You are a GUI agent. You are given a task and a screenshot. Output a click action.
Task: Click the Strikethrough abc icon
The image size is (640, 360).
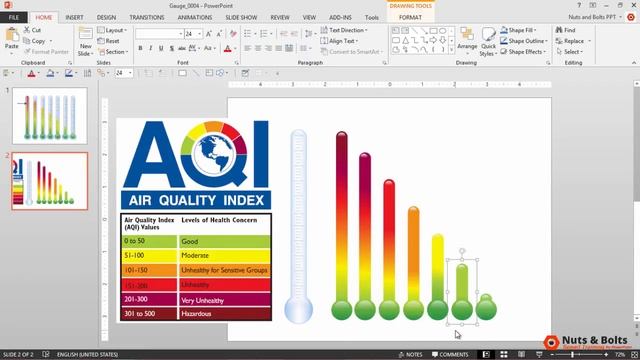click(182, 49)
